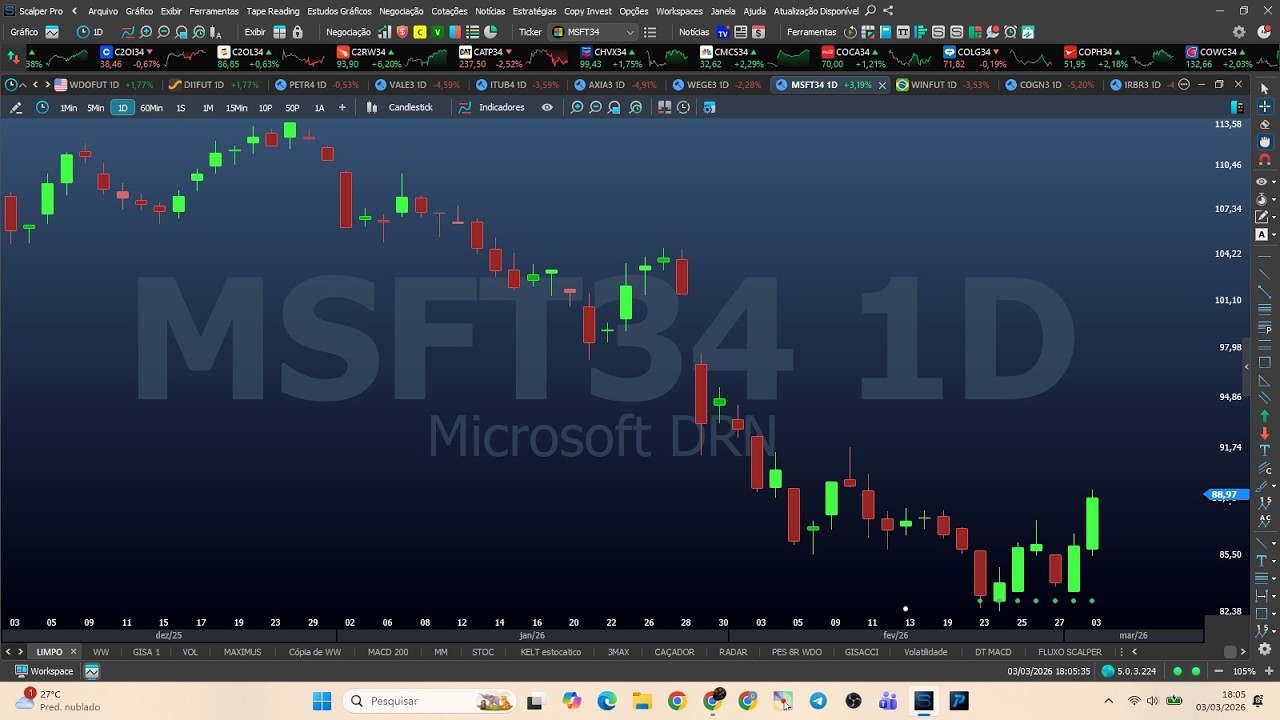
Task: Select the eraser tool in right sidebar
Action: [1264, 124]
